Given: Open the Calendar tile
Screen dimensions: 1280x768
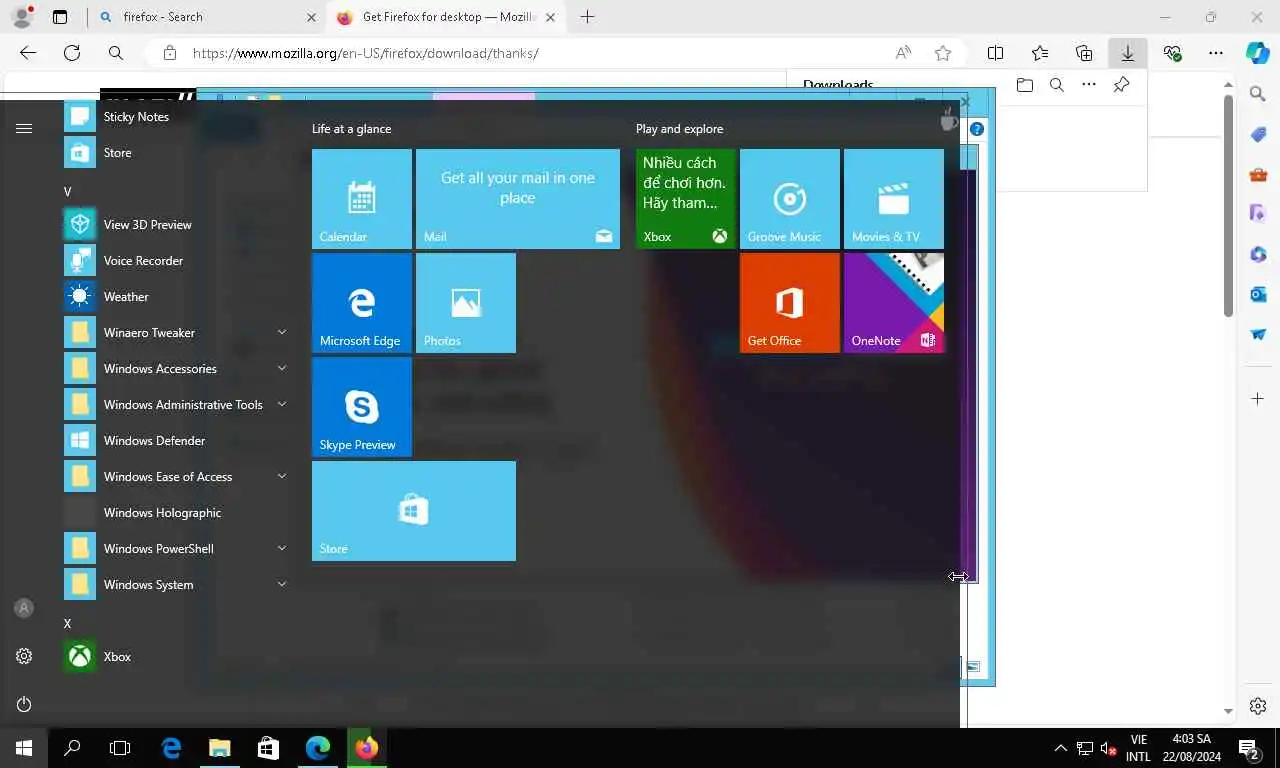Looking at the screenshot, I should [x=362, y=199].
